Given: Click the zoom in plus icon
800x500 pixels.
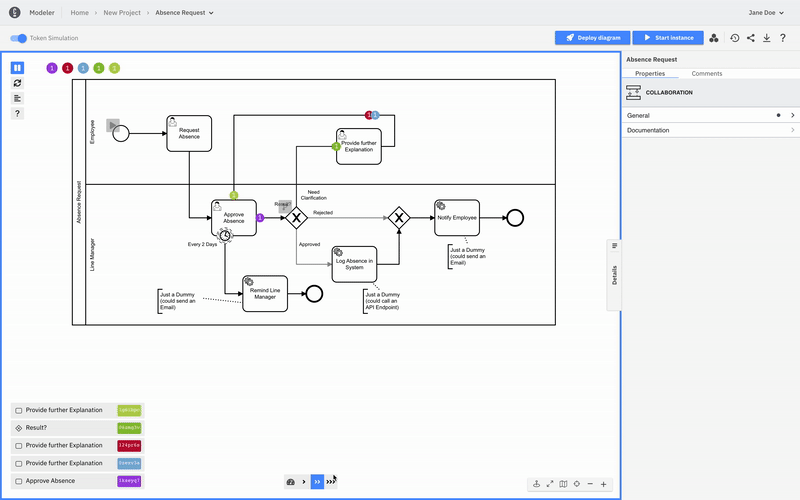Looking at the screenshot, I should (603, 484).
